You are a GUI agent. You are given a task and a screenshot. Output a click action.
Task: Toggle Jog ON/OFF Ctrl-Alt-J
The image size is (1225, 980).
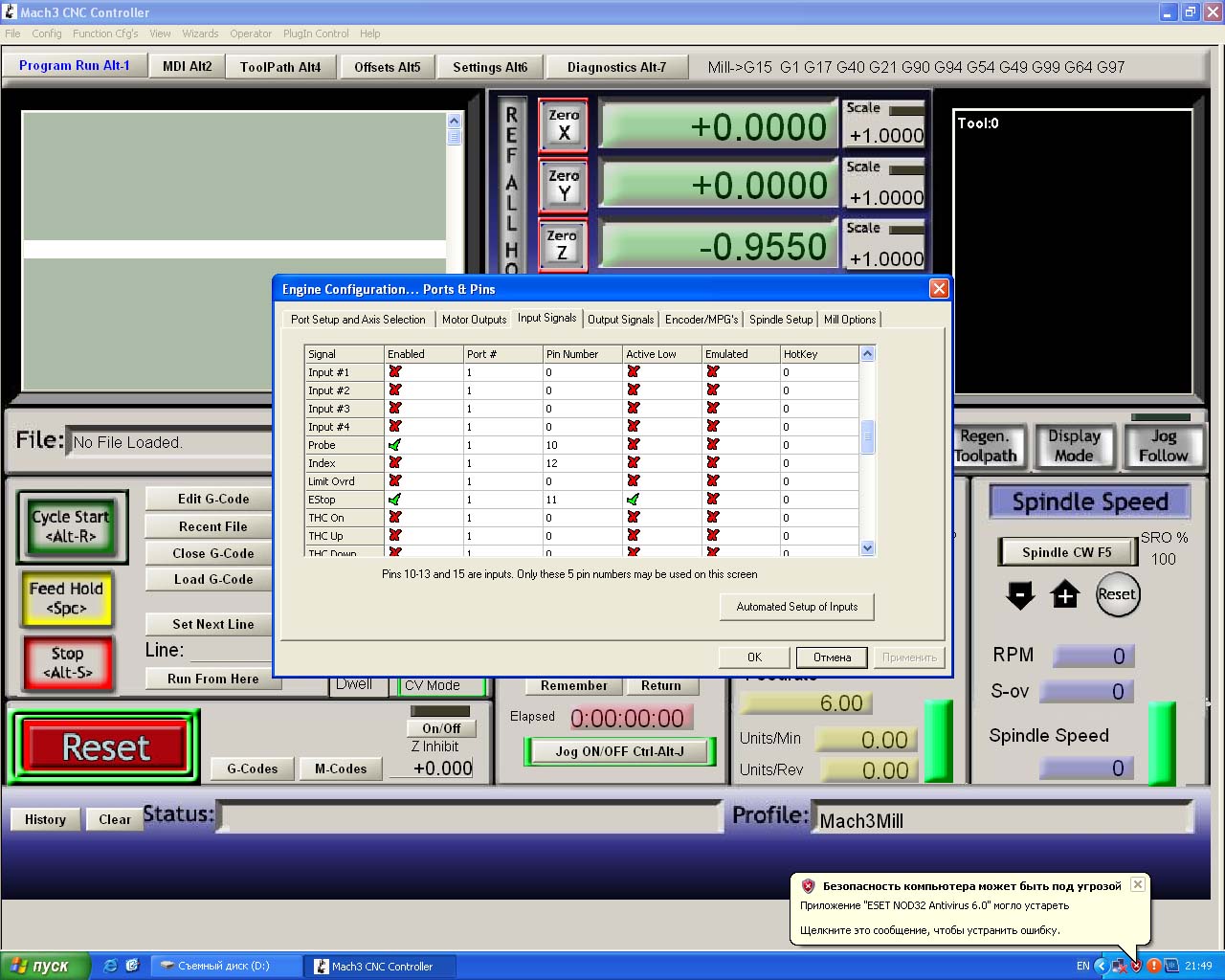[x=620, y=751]
